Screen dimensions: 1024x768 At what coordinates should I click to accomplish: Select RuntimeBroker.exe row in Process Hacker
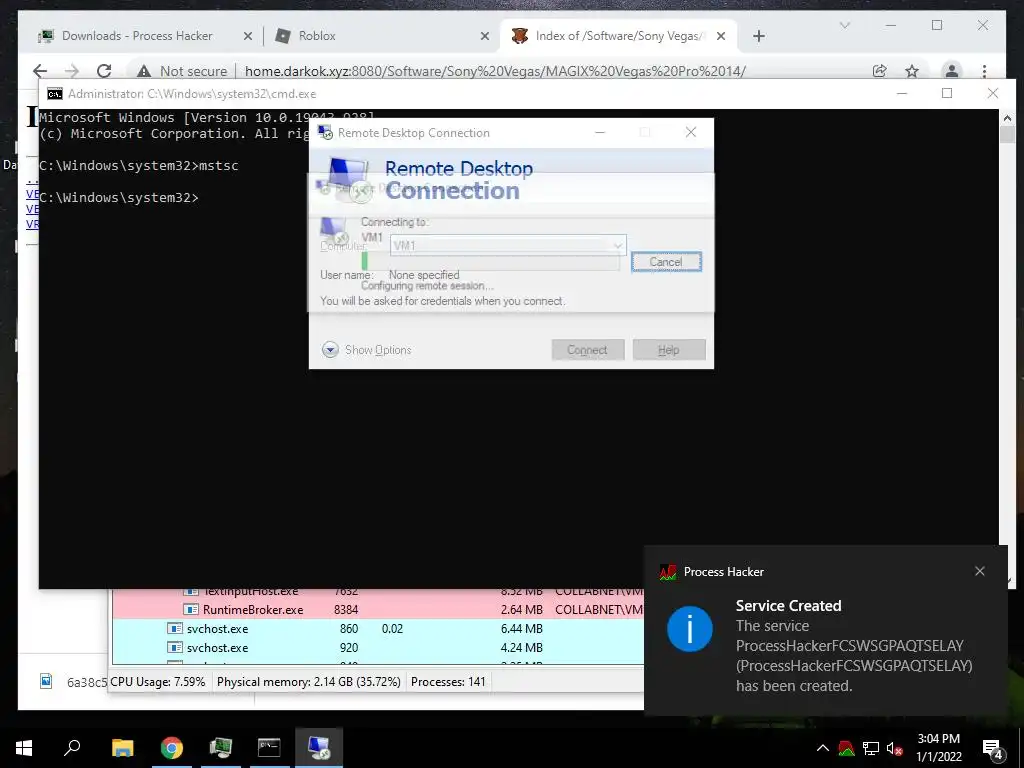[x=377, y=610]
